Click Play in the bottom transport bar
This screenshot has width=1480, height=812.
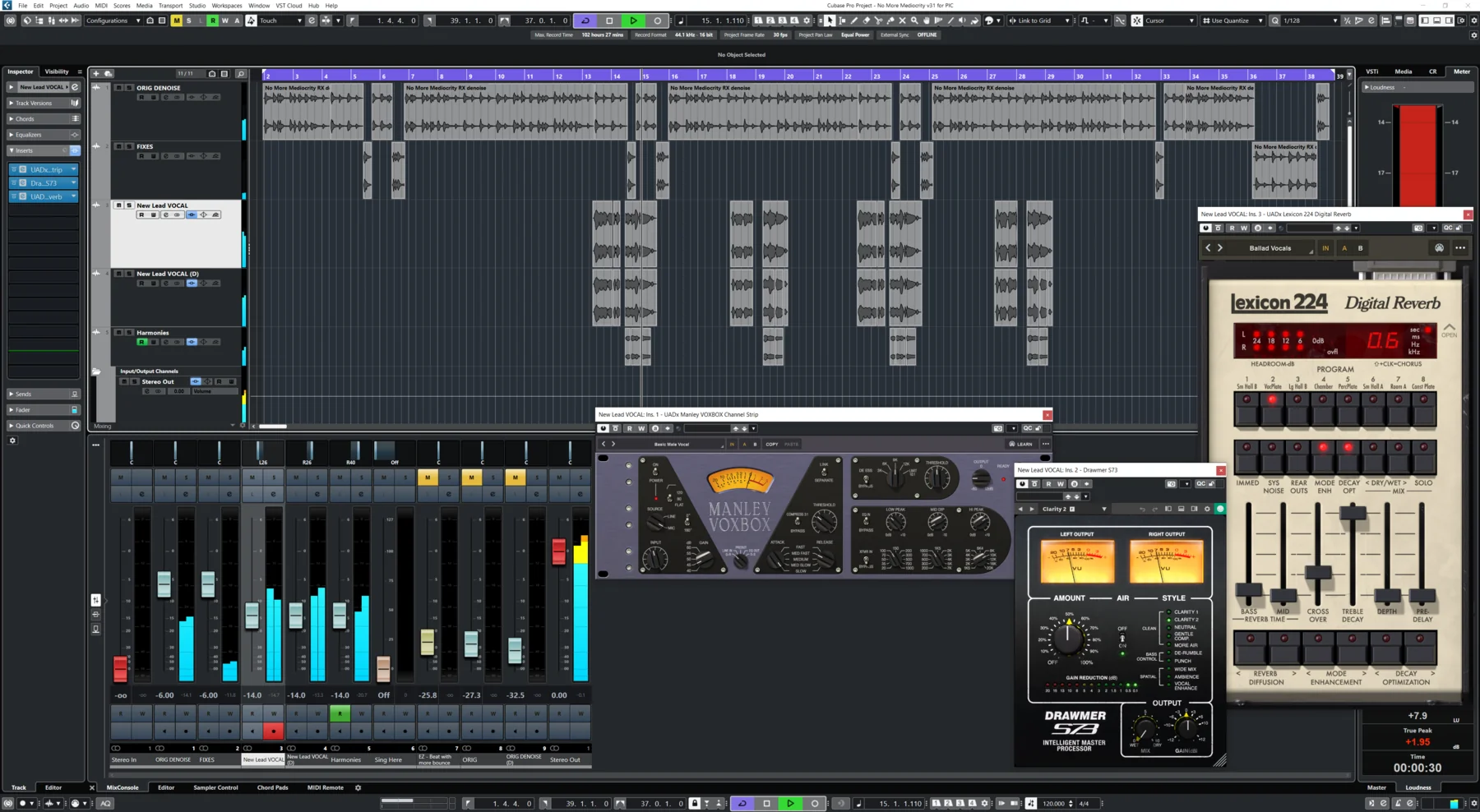[x=790, y=803]
